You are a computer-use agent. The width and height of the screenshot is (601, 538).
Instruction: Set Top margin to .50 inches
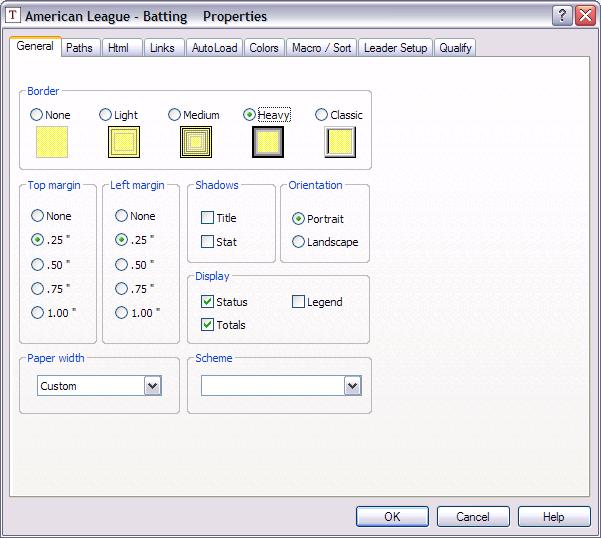[37, 264]
